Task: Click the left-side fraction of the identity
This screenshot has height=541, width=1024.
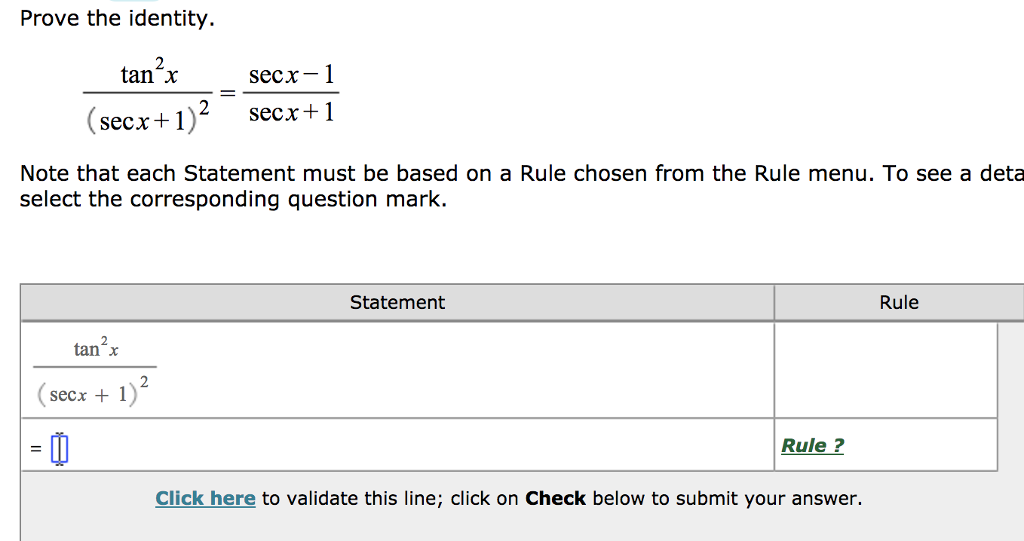Action: point(148,95)
